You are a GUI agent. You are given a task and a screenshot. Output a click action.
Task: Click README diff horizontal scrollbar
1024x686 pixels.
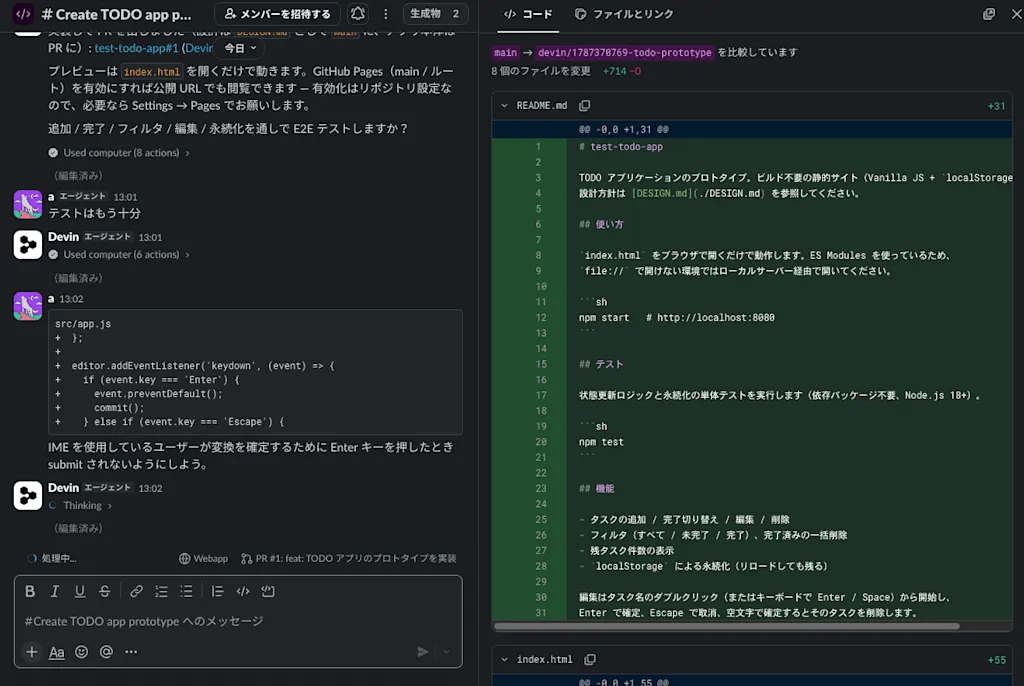727,626
